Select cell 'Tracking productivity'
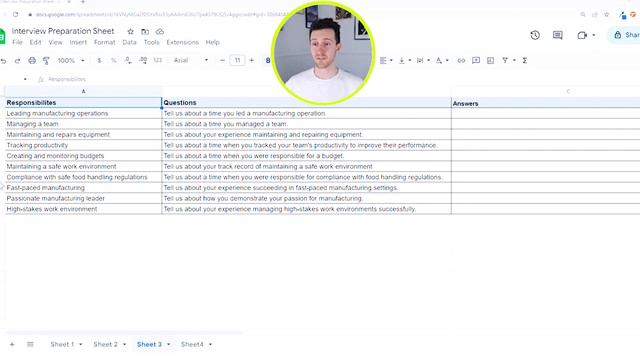Screen dimensions: 640x360 (x=83, y=145)
